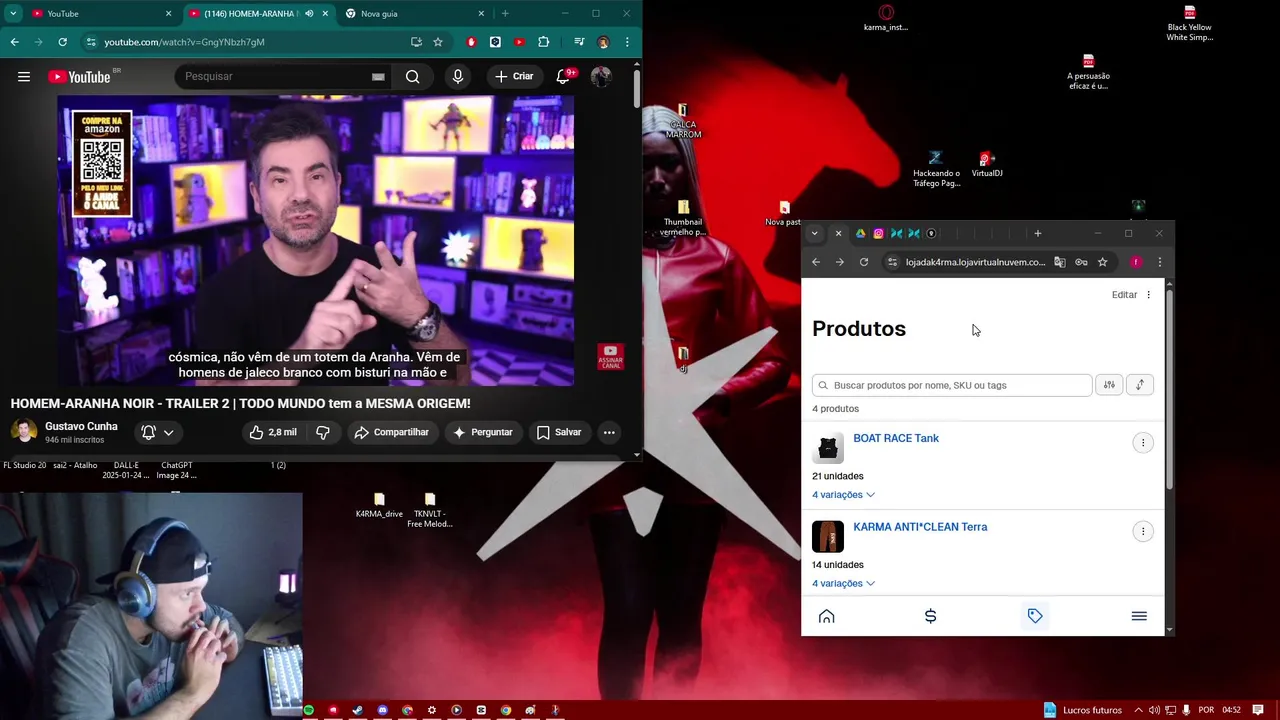The image size is (1280, 720).
Task: Open Discord from the taskbar
Action: tap(382, 710)
